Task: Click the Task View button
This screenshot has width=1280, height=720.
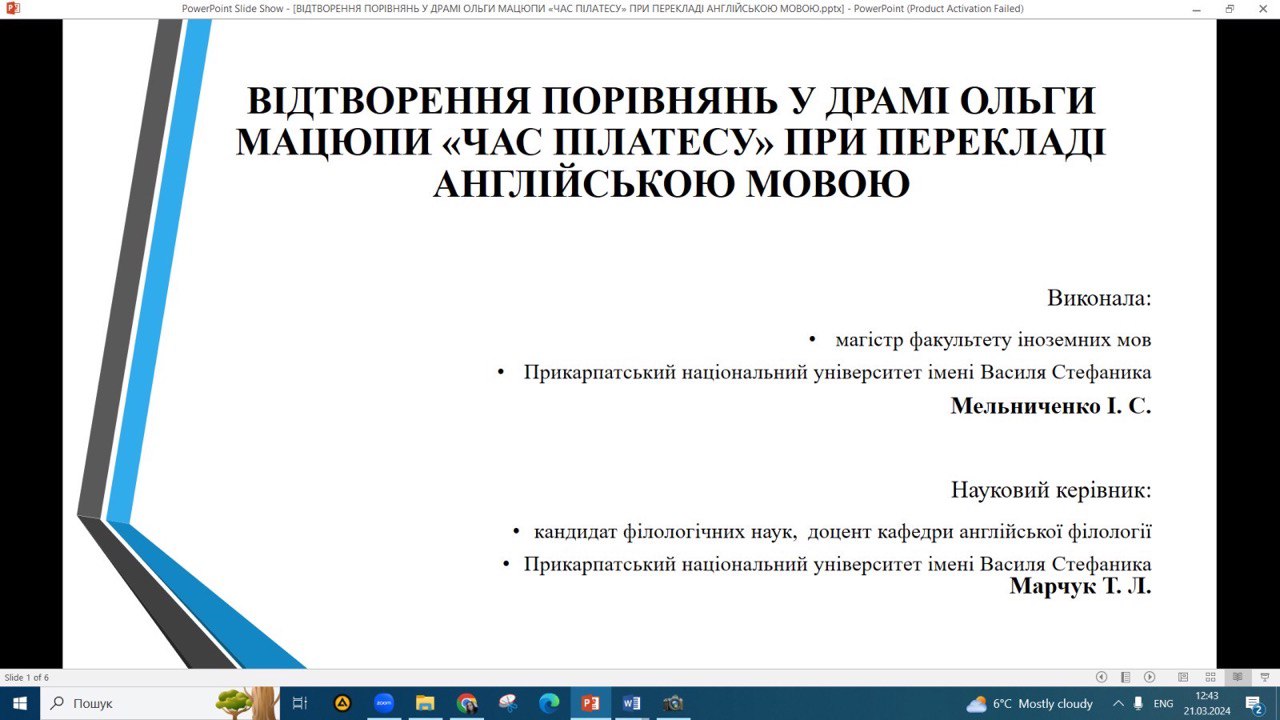Action: pyautogui.click(x=300, y=703)
